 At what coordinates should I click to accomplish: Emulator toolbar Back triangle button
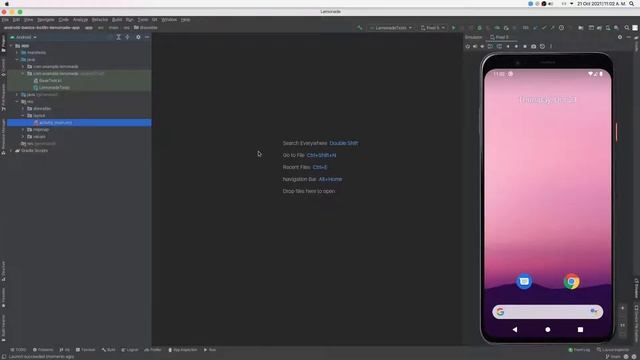[508, 47]
